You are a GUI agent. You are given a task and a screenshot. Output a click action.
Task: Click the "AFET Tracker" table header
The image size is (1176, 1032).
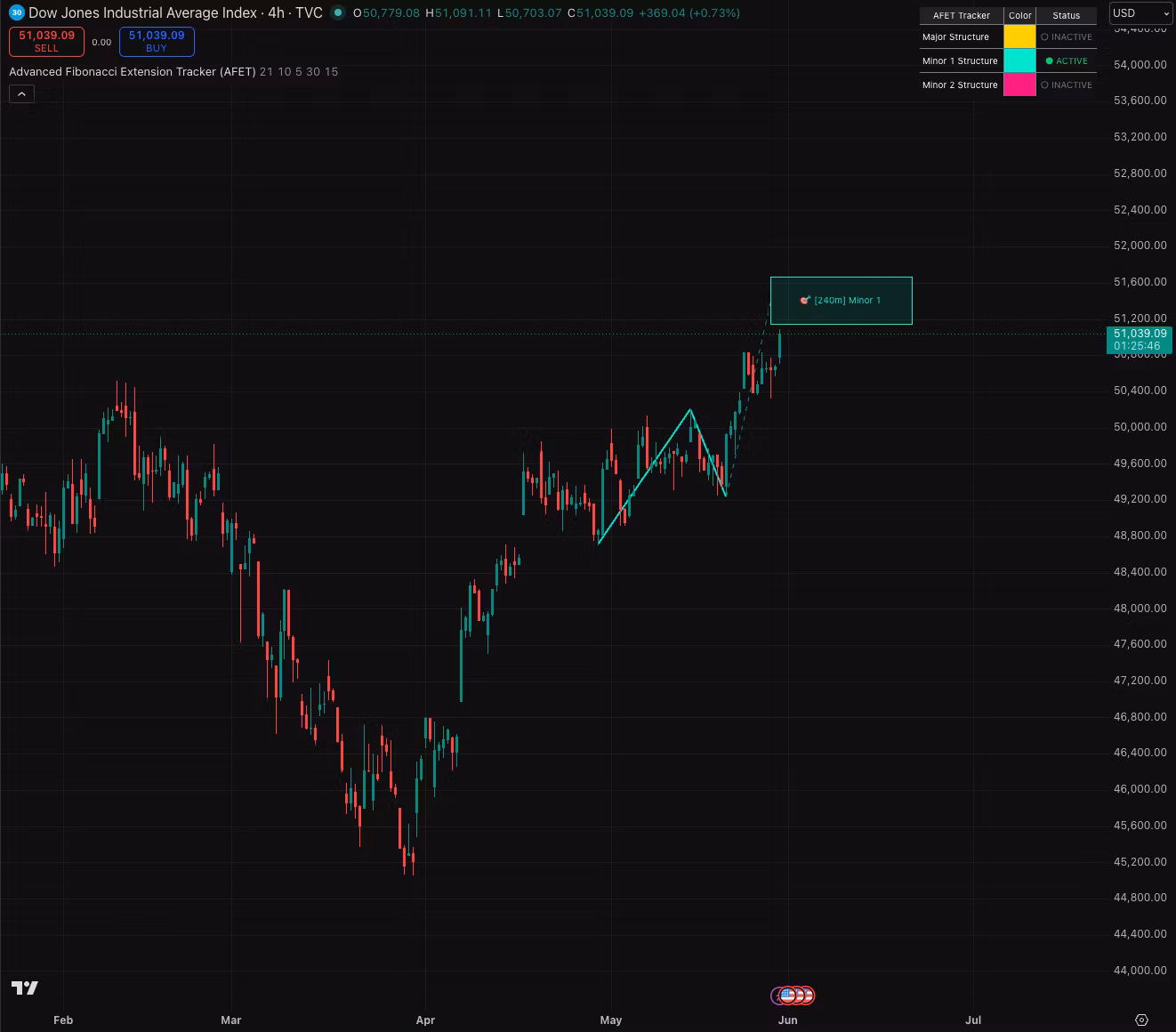(x=962, y=15)
